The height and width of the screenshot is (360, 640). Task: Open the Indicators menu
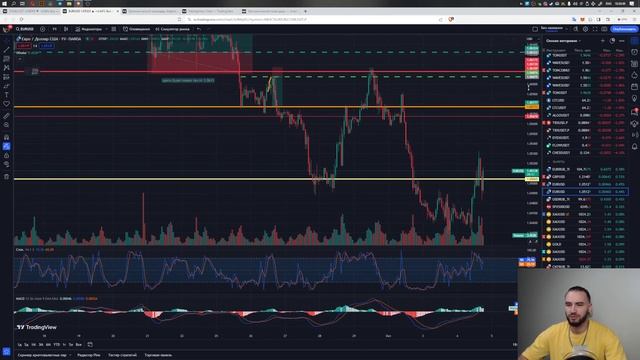[x=89, y=29]
